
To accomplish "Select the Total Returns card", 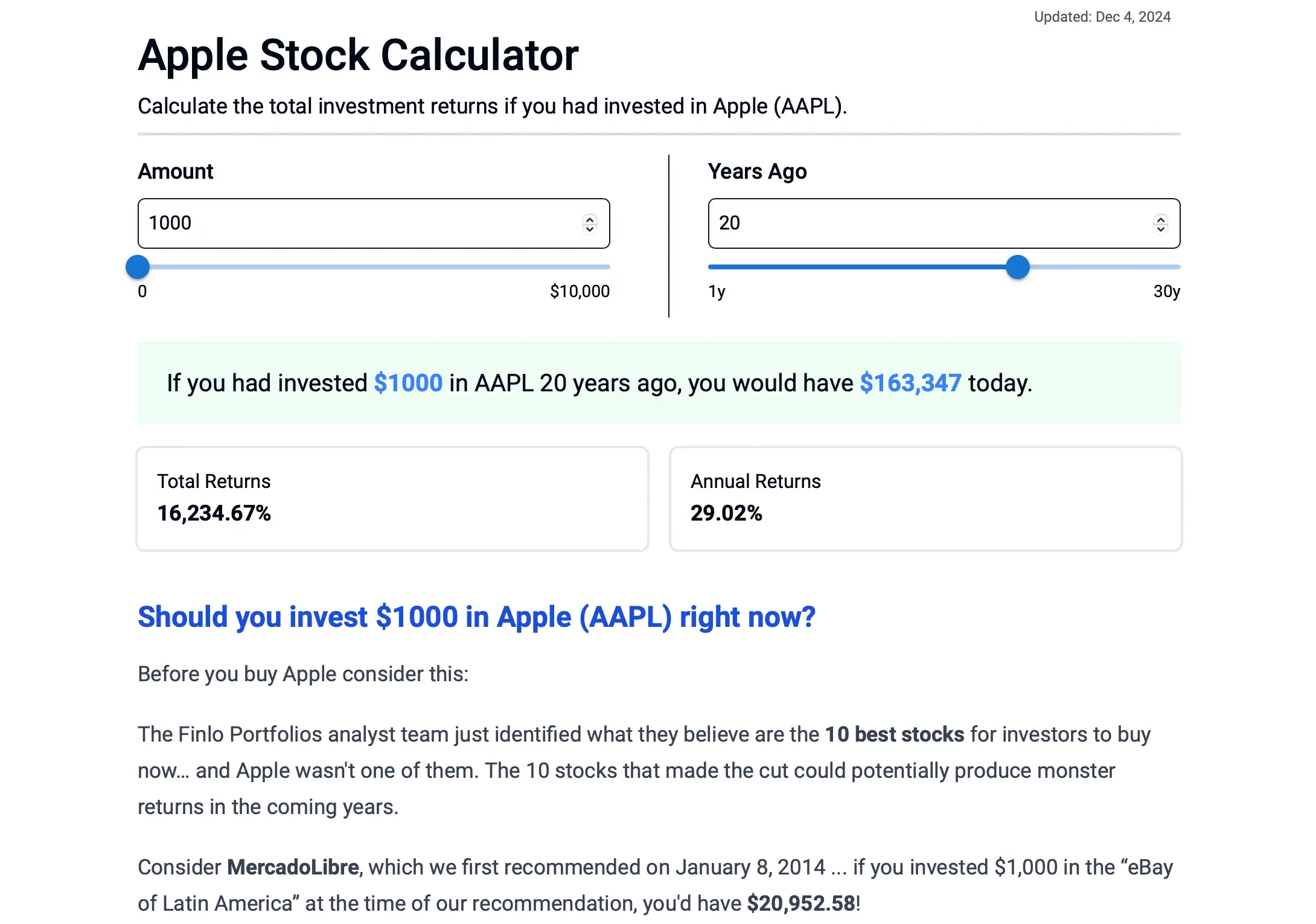I will point(392,499).
